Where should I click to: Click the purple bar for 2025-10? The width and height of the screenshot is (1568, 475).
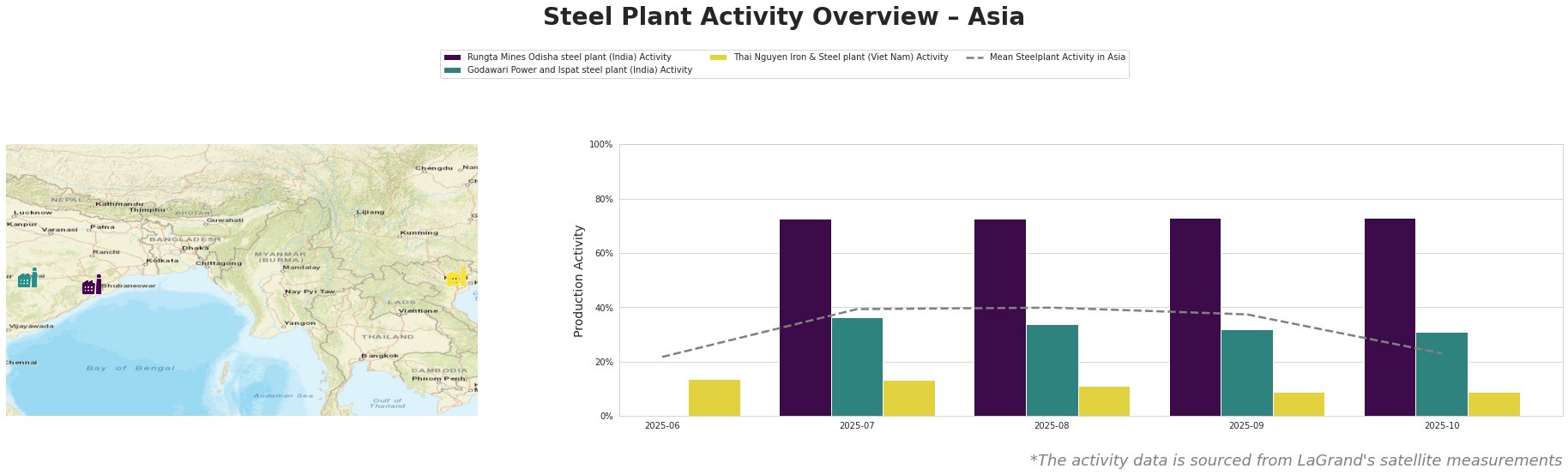1390,317
